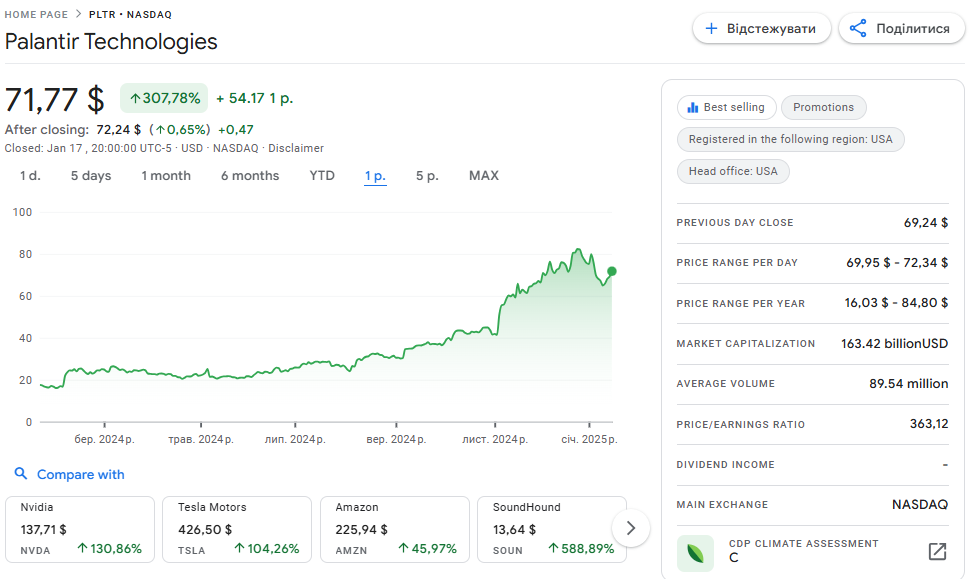Click the Поділитися share button

tap(901, 28)
